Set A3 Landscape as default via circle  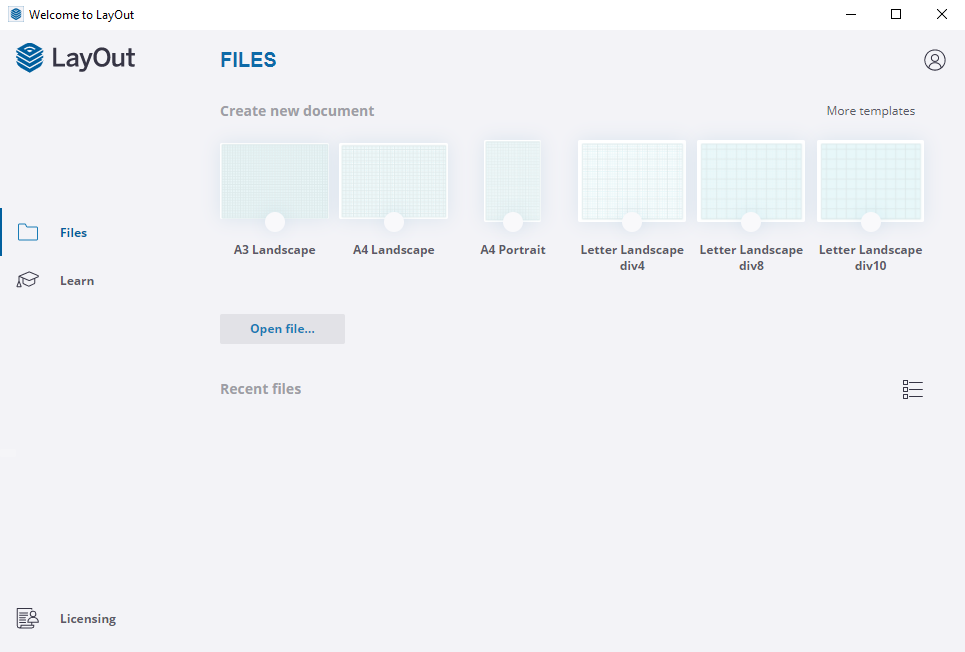tap(274, 222)
